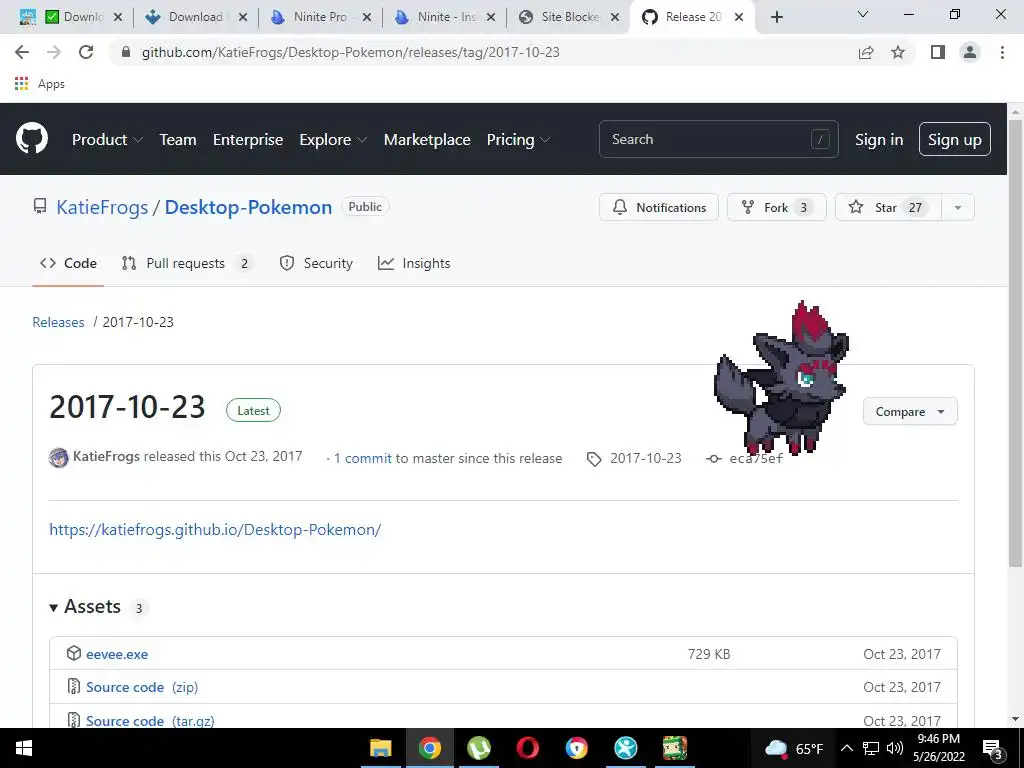Click commit hash eca75ef
The width and height of the screenshot is (1024, 768).
(x=756, y=458)
